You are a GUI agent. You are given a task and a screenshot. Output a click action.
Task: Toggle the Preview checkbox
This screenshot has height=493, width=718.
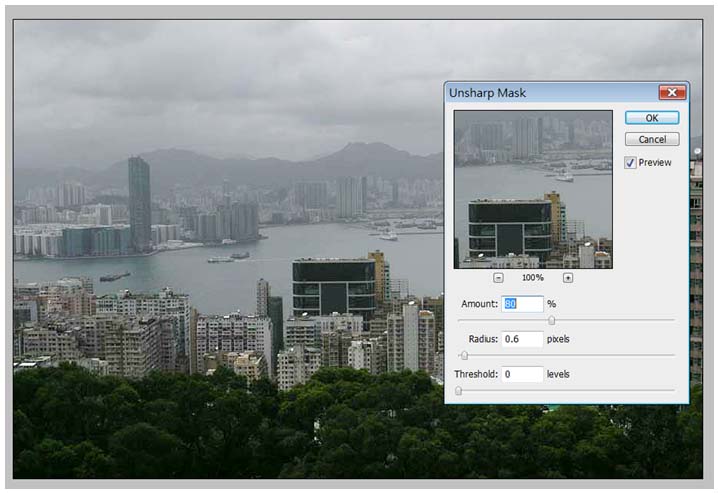(630, 162)
